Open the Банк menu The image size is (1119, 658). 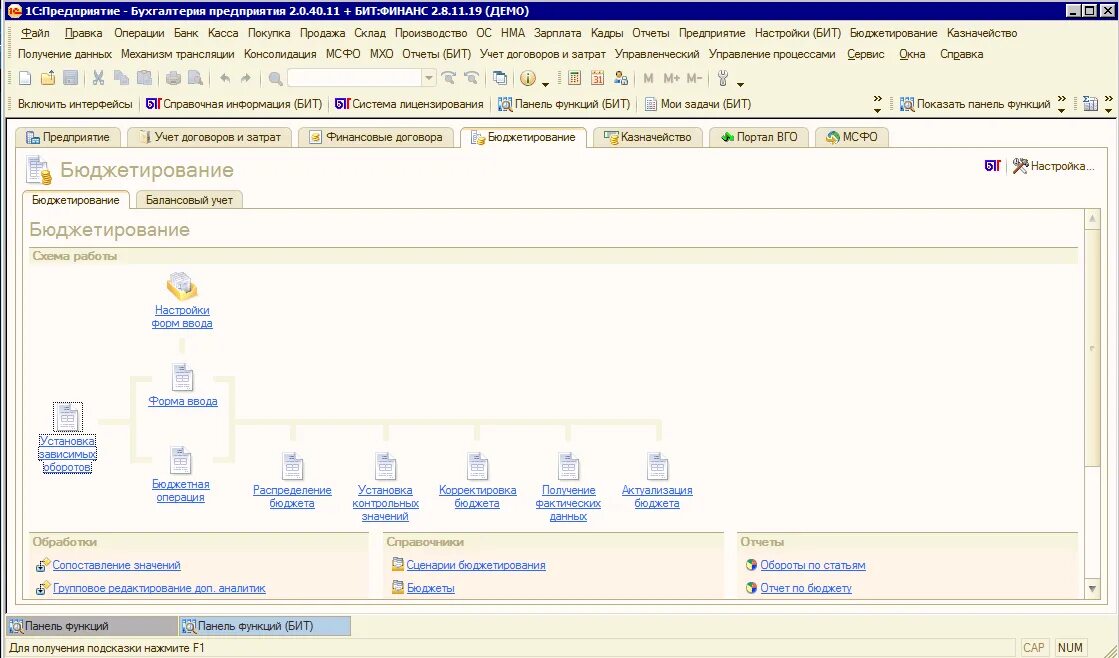[186, 33]
